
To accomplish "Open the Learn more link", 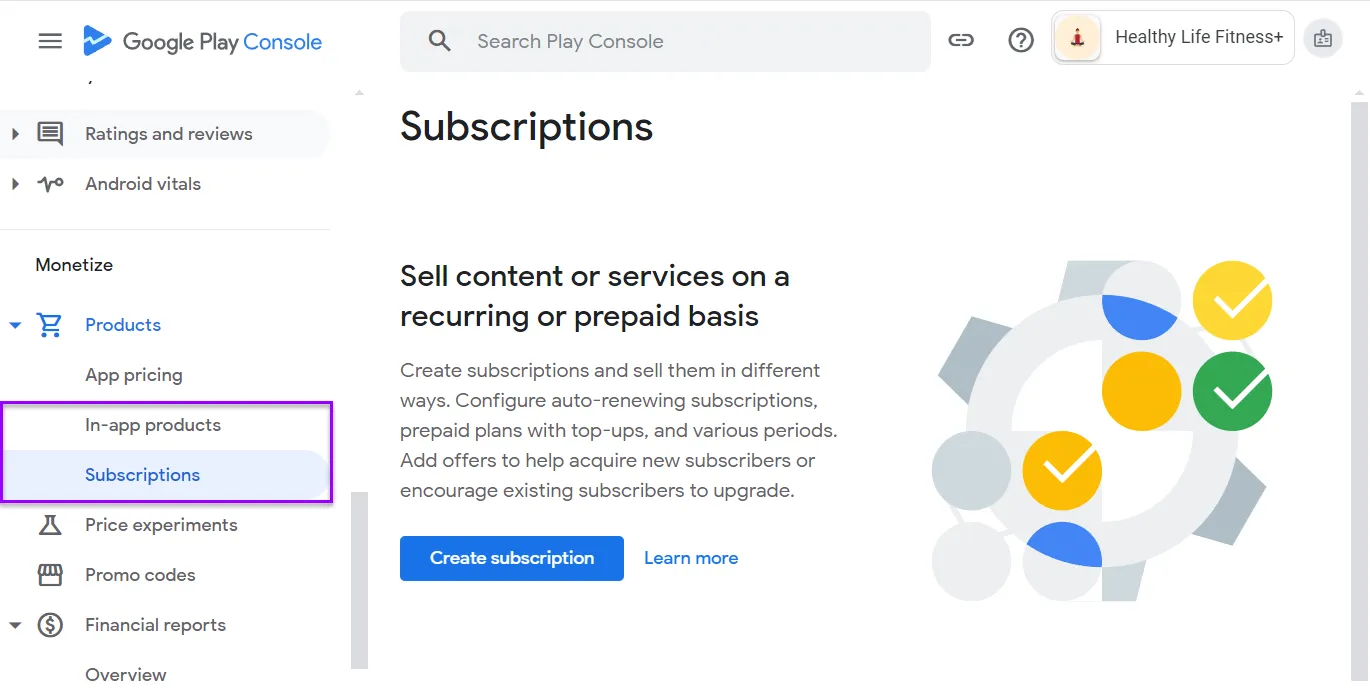I will click(691, 557).
